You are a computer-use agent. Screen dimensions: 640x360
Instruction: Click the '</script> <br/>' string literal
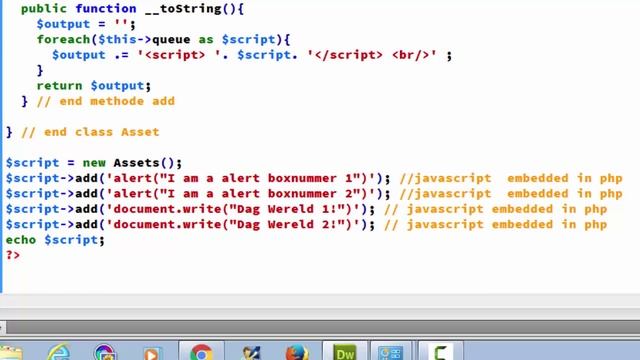pyautogui.click(x=372, y=55)
